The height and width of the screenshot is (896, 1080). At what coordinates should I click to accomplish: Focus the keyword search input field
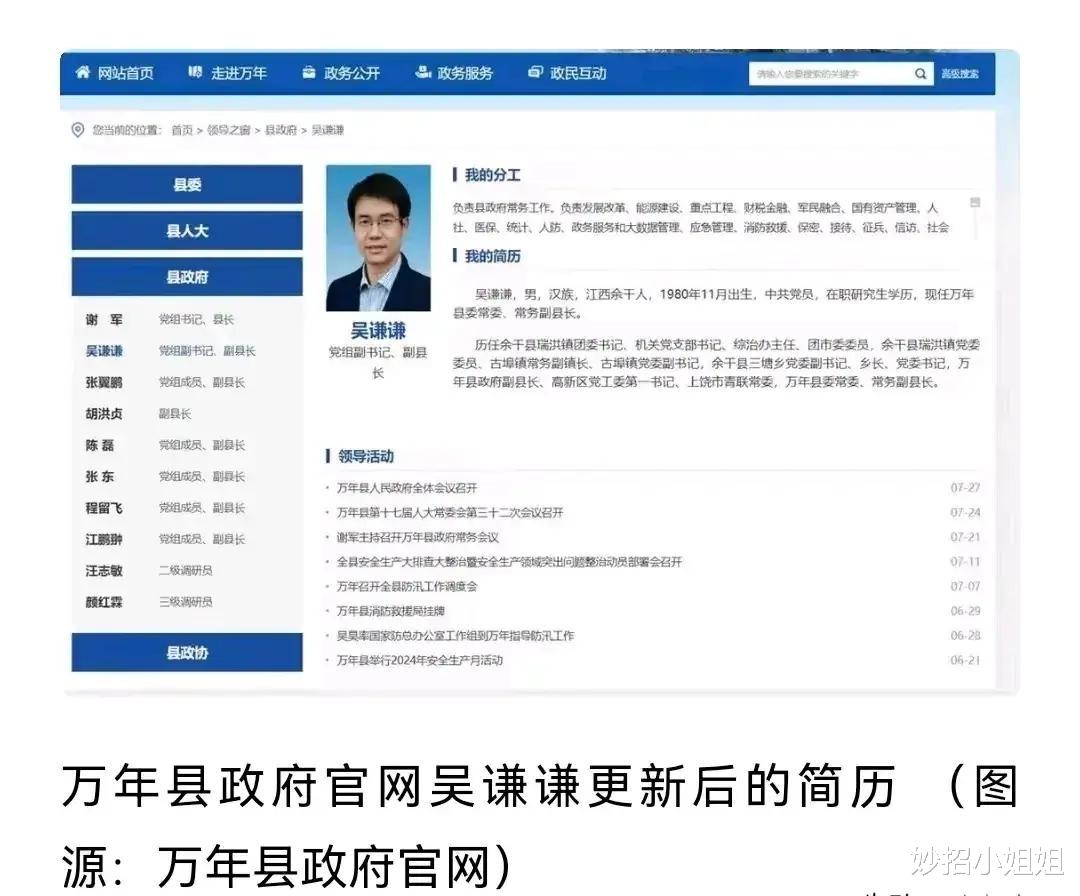(x=831, y=74)
